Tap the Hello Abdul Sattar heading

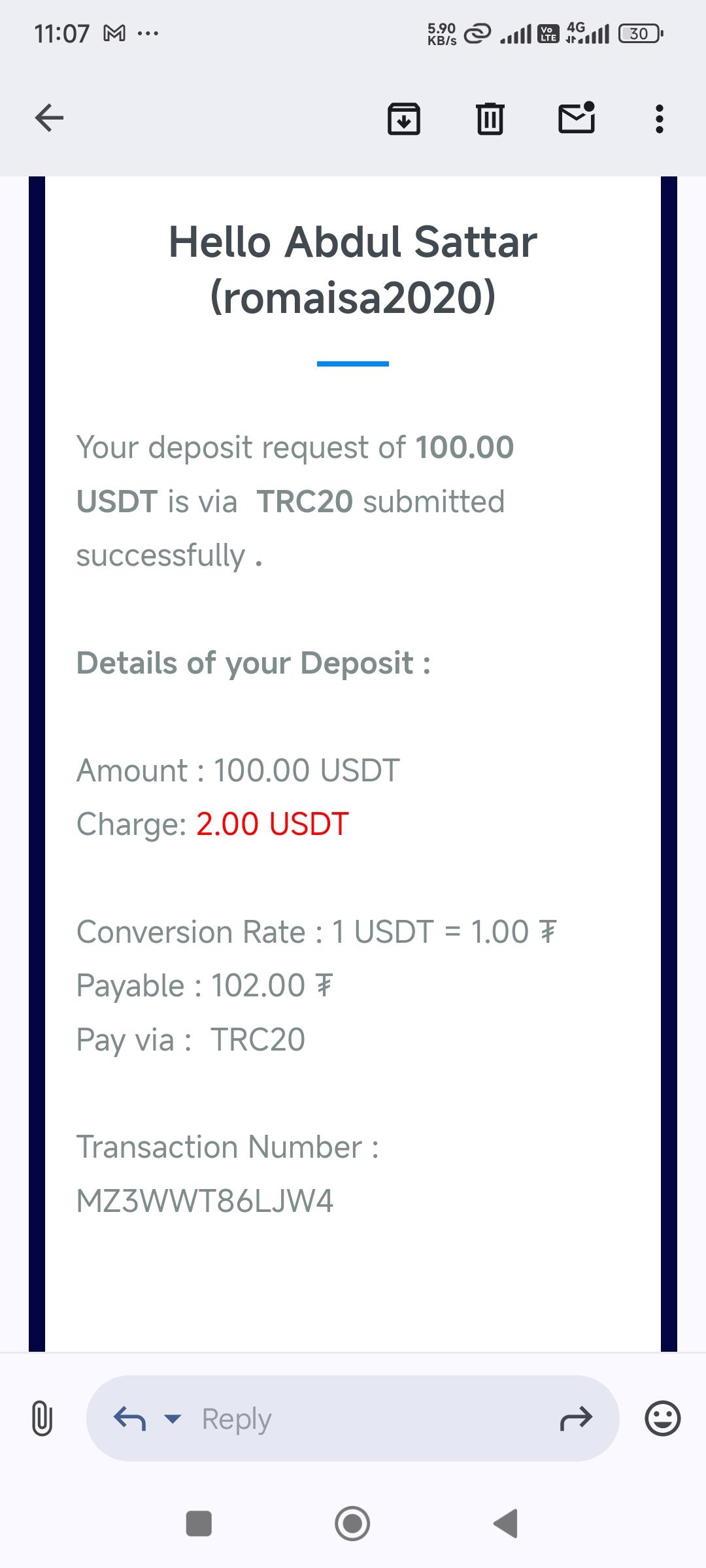353,242
